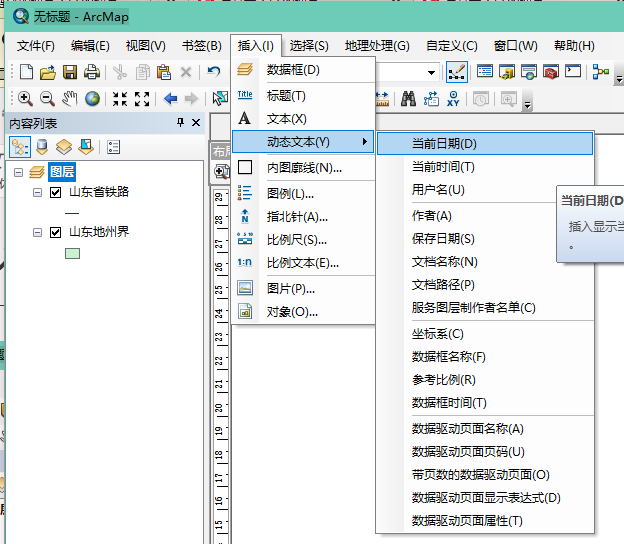Open the ArcToolbox red toolbox icon

[551, 72]
